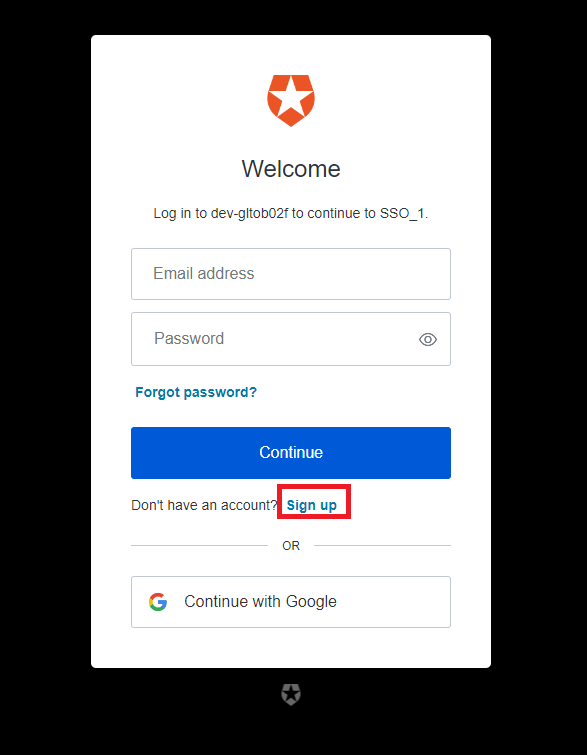Click the divider line right of OR
Screen dimensions: 587x755
coord(382,546)
